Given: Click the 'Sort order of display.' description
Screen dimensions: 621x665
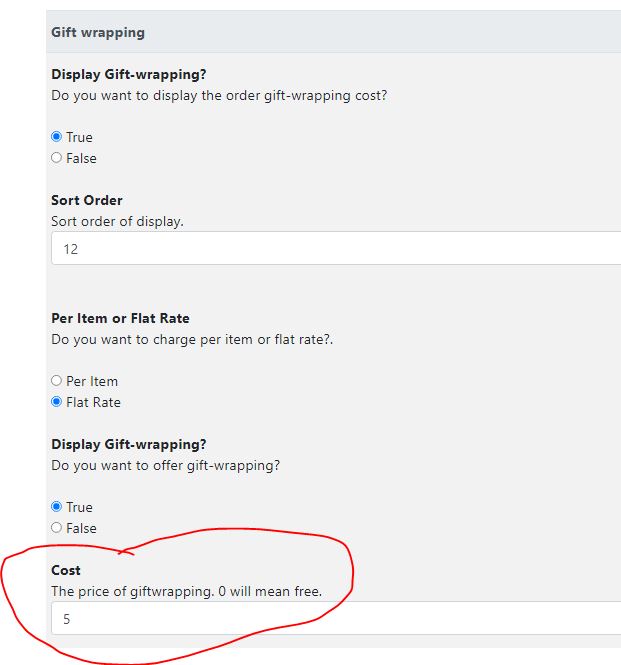Looking at the screenshot, I should point(117,221).
